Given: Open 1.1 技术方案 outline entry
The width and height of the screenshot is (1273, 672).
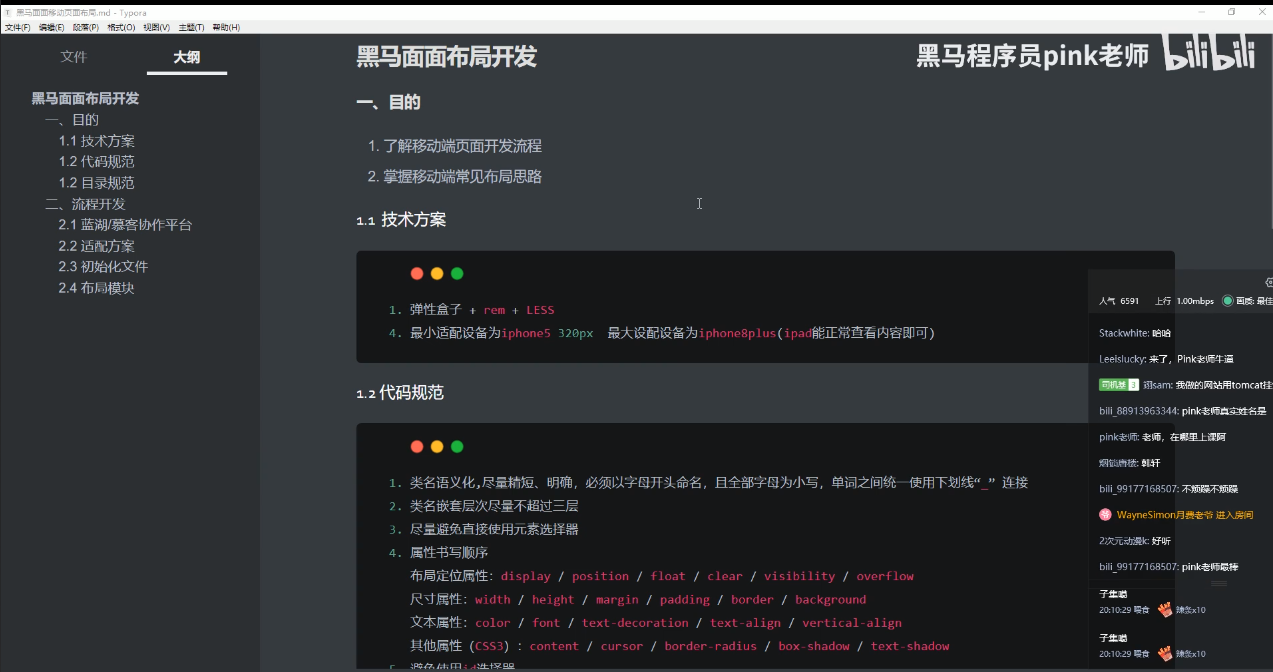Looking at the screenshot, I should 96,141.
